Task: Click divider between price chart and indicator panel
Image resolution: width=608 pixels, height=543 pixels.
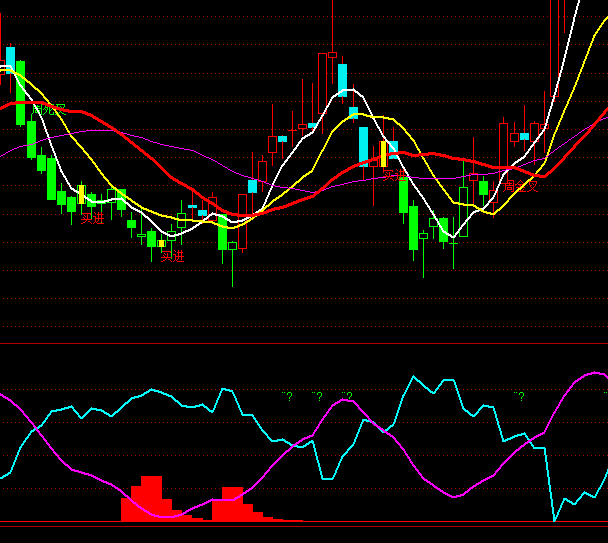Action: click(304, 344)
